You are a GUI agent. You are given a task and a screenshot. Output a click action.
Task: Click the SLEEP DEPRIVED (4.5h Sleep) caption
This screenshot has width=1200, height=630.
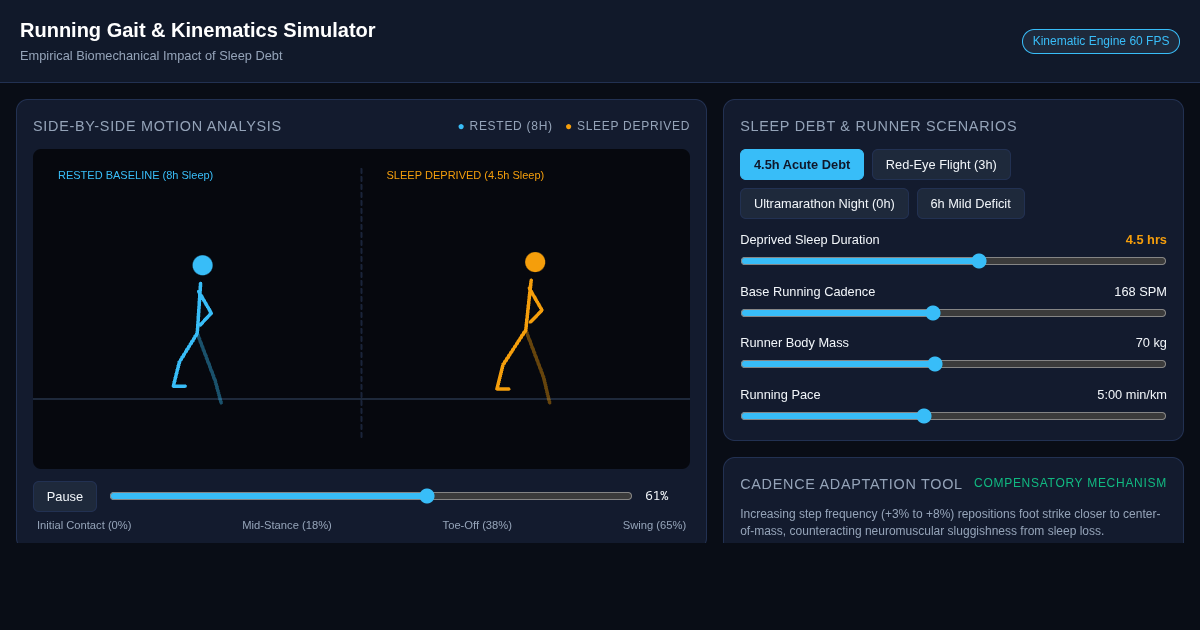pyautogui.click(x=465, y=175)
